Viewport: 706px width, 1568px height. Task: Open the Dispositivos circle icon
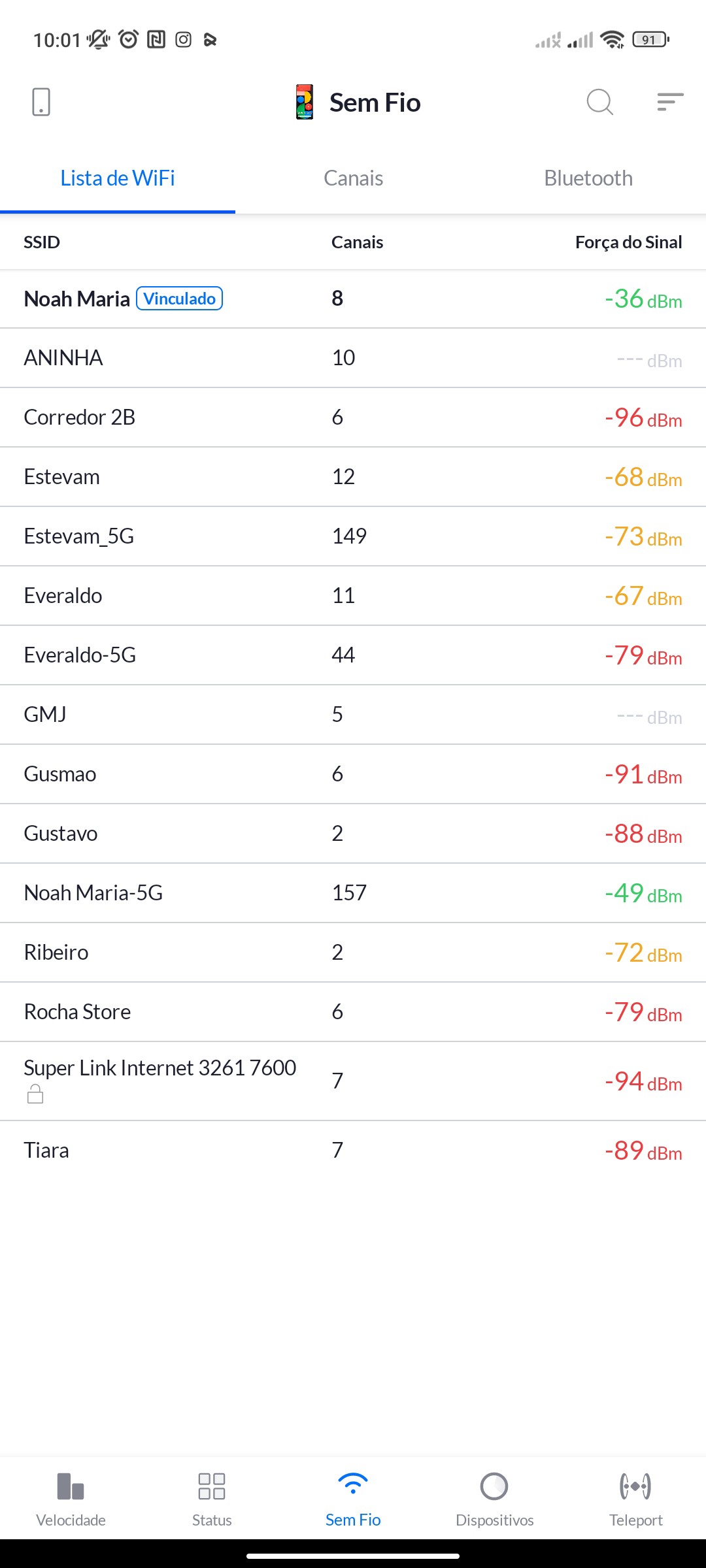click(494, 1486)
